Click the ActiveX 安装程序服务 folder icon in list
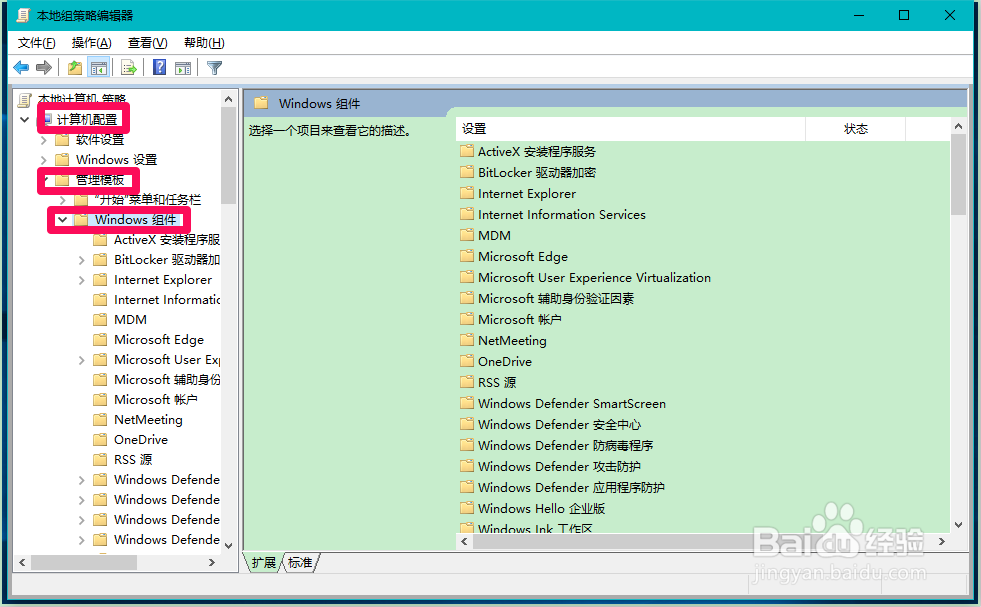Screen dimensions: 981x607 click(467, 151)
